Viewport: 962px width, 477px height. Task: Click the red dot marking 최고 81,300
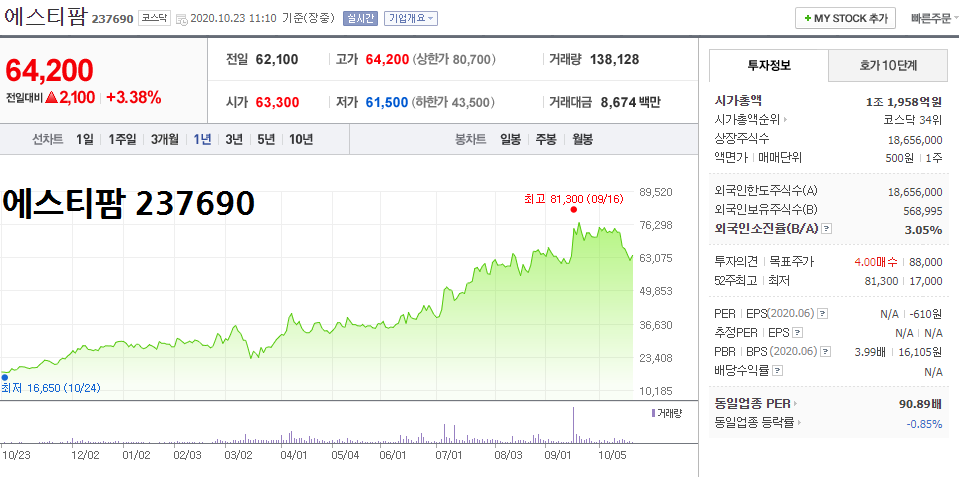click(574, 209)
